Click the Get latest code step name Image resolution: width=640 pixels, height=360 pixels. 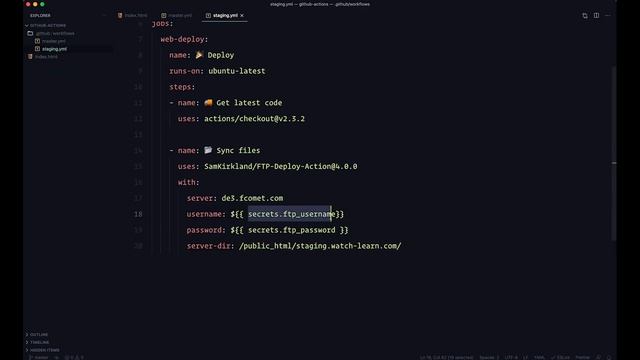(249, 103)
